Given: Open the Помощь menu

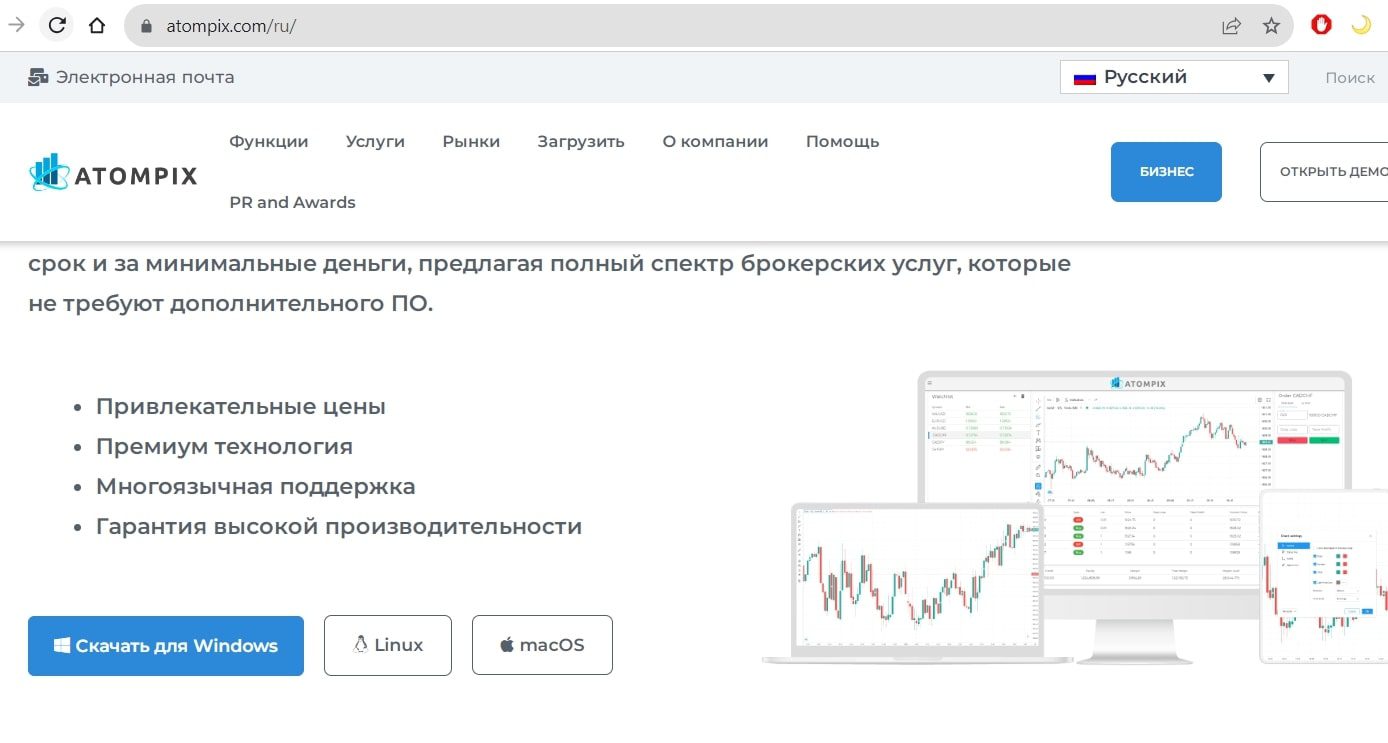Looking at the screenshot, I should [x=843, y=142].
